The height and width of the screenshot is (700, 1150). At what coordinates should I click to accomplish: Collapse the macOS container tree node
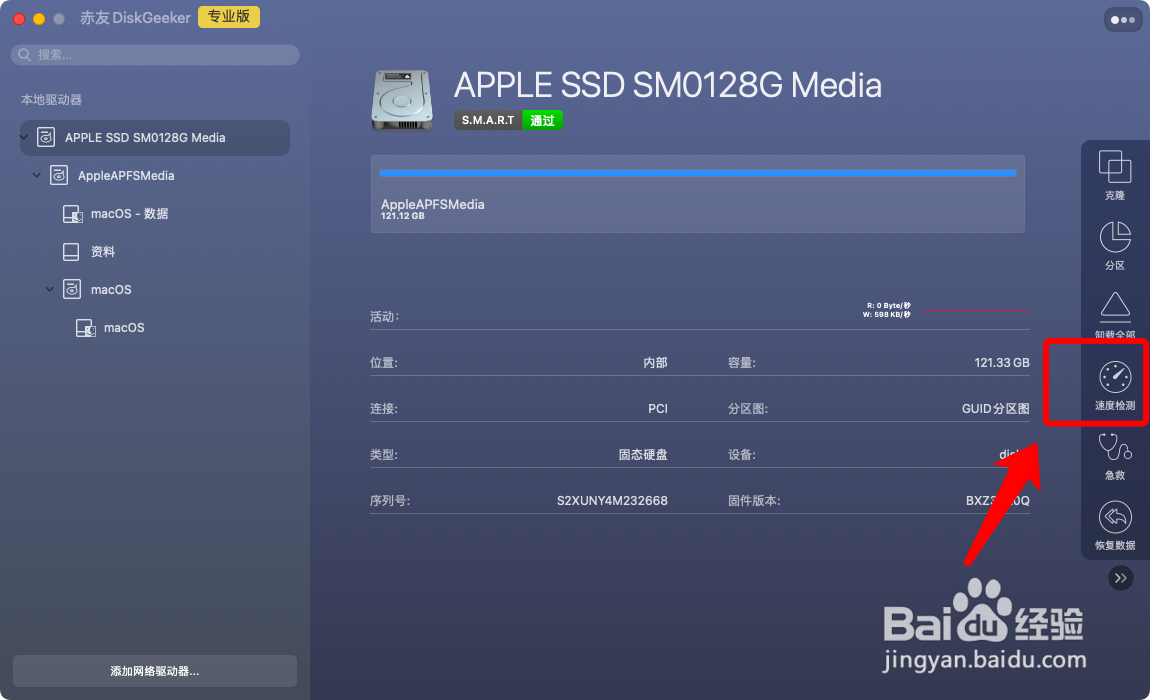point(50,289)
